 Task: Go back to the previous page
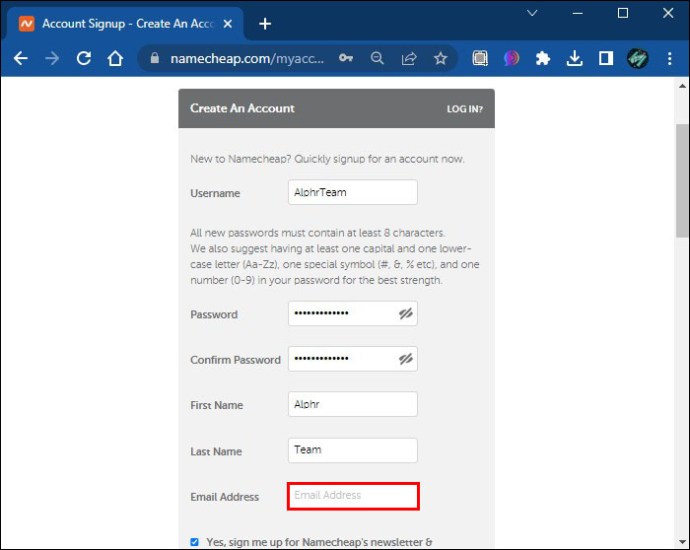[21, 58]
